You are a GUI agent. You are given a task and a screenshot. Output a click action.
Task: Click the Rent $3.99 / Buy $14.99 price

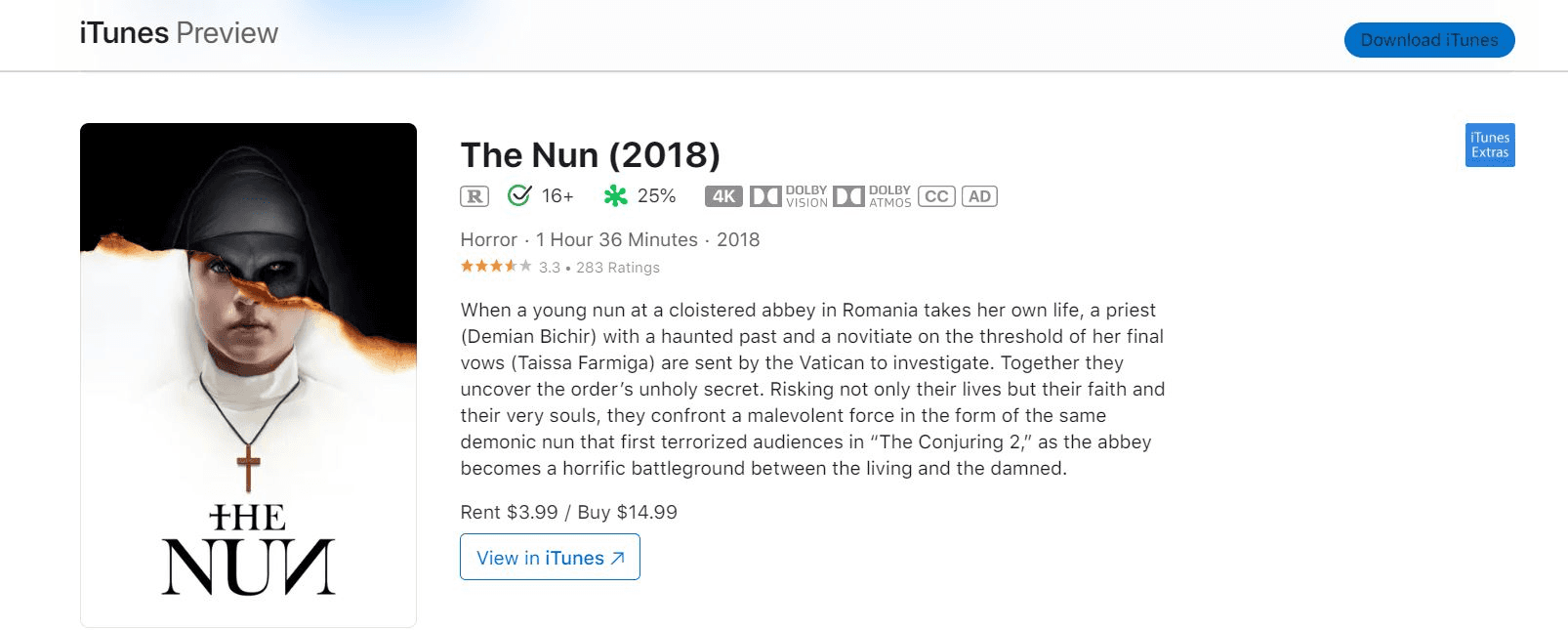click(569, 513)
